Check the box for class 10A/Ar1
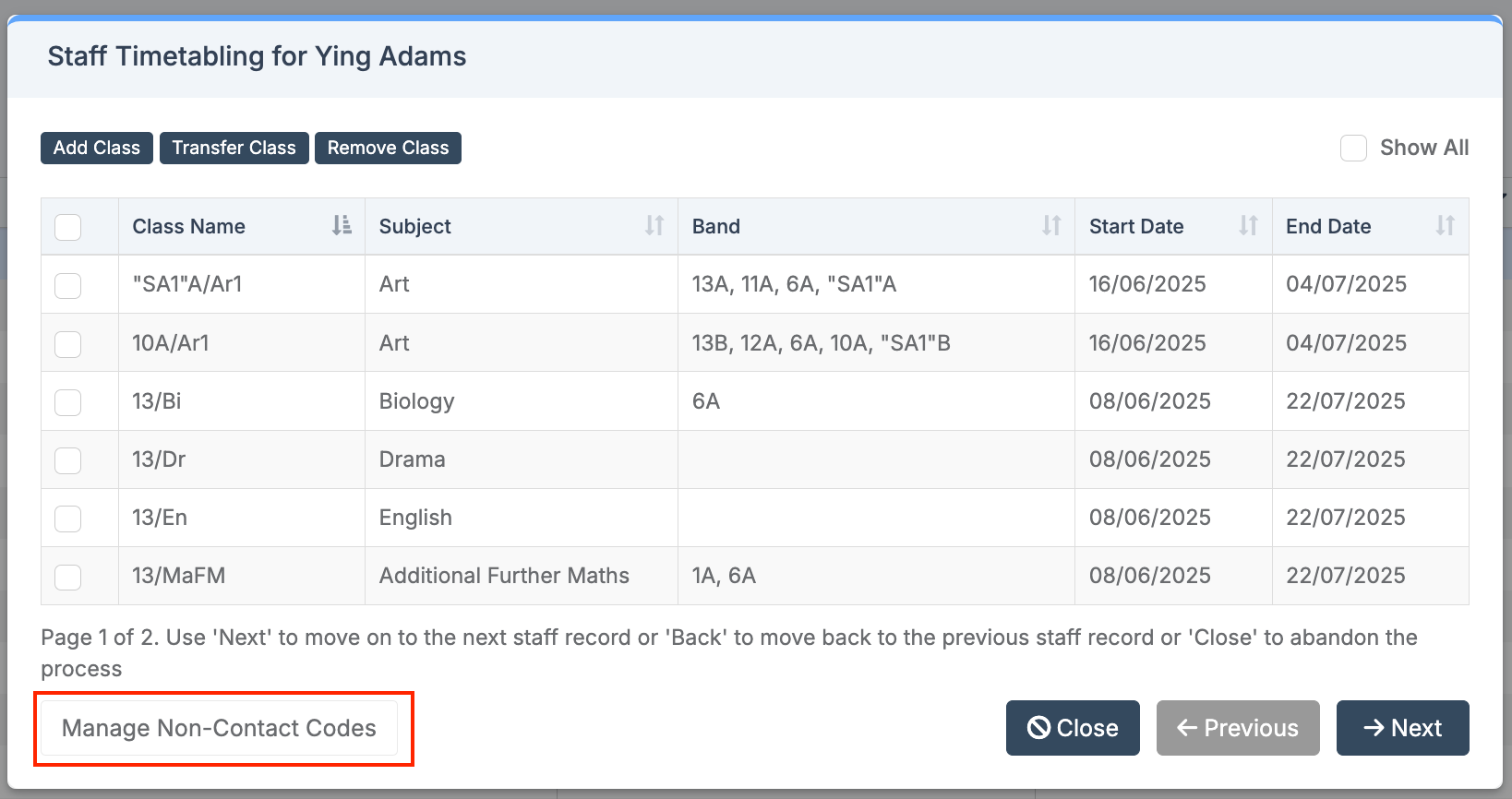Image resolution: width=1512 pixels, height=799 pixels. pyautogui.click(x=68, y=344)
